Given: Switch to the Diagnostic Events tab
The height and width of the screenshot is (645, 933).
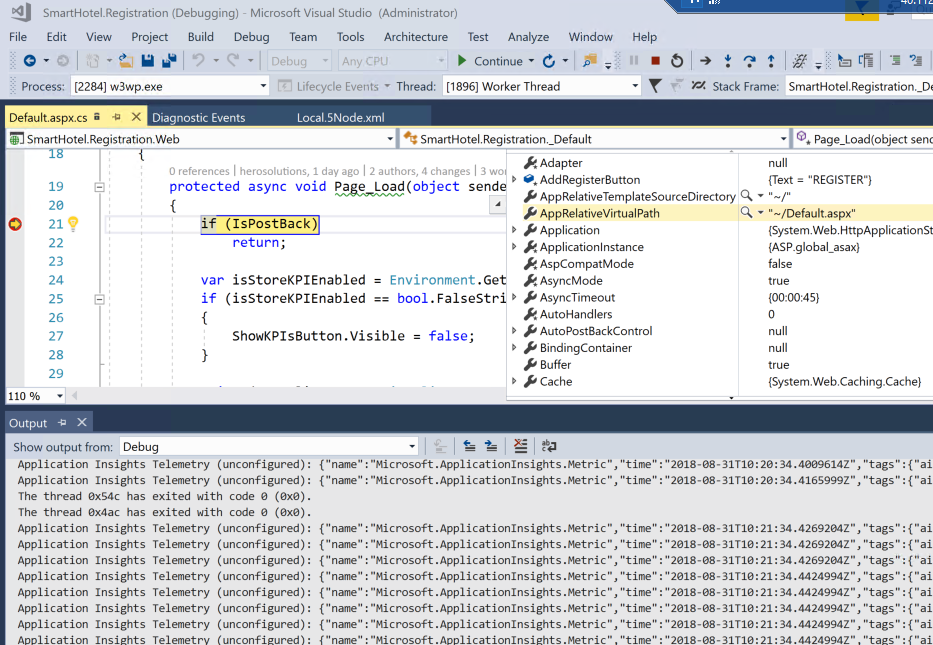Looking at the screenshot, I should pos(198,117).
